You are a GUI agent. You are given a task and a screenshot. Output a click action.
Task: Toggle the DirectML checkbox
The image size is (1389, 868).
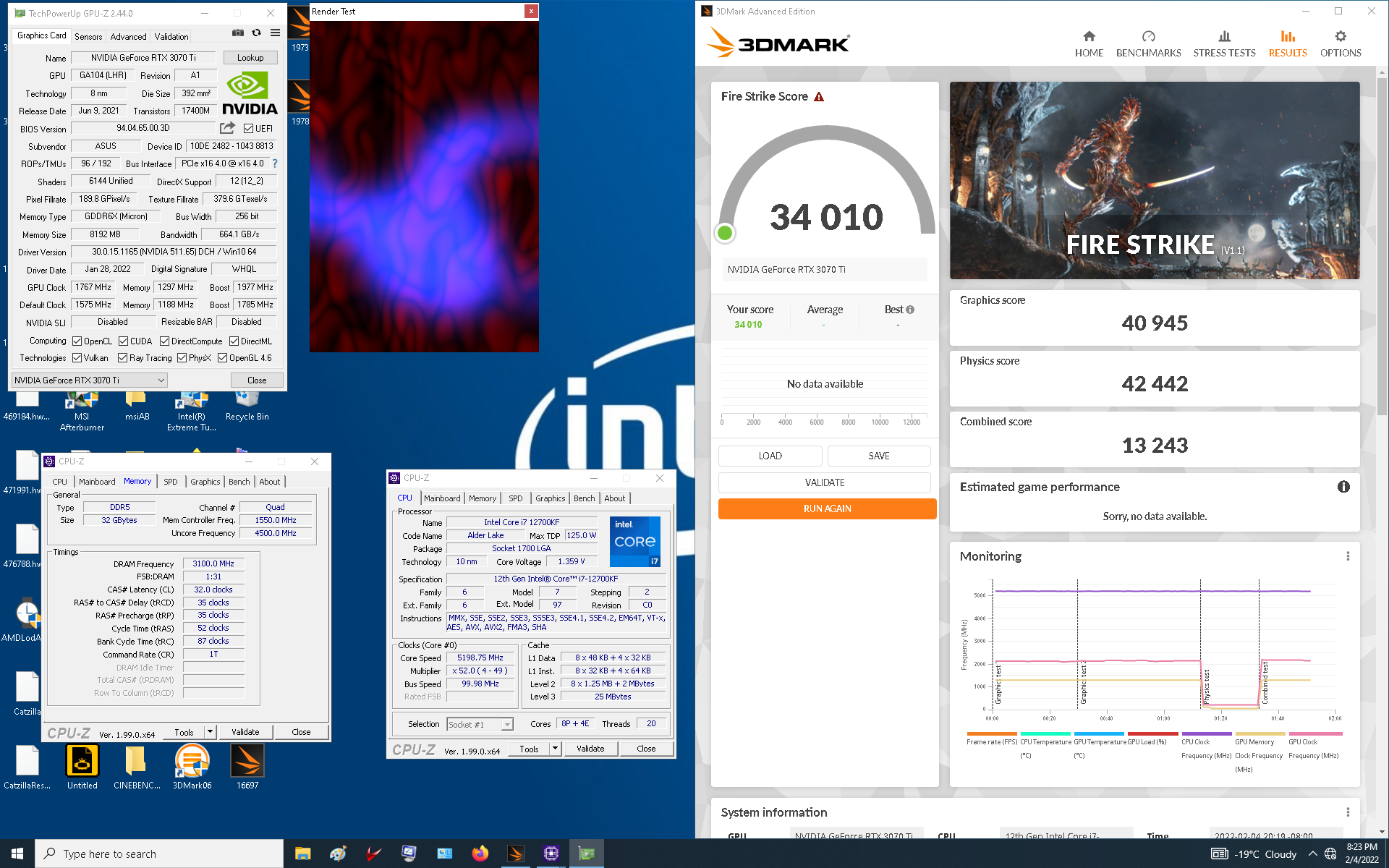[234, 341]
